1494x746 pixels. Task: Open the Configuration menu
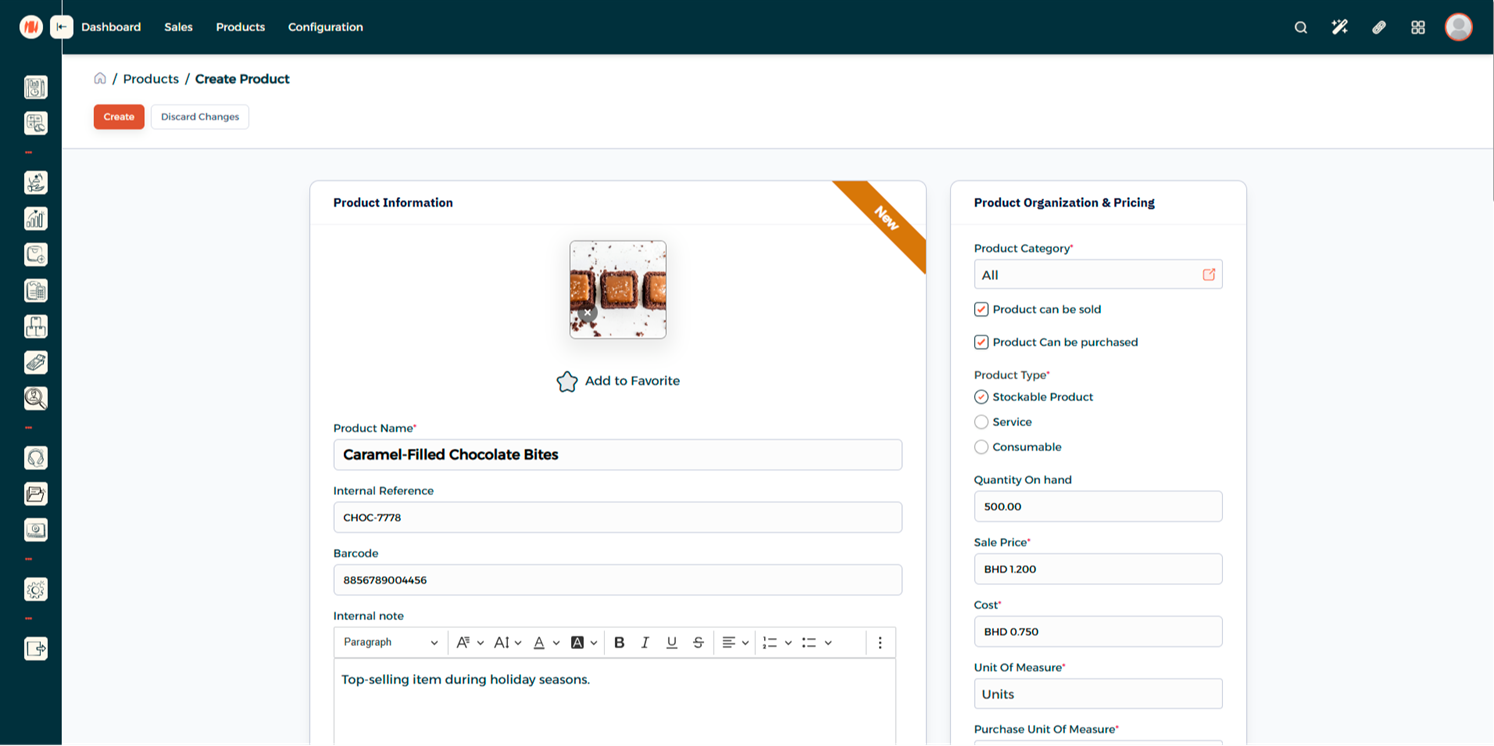[325, 27]
